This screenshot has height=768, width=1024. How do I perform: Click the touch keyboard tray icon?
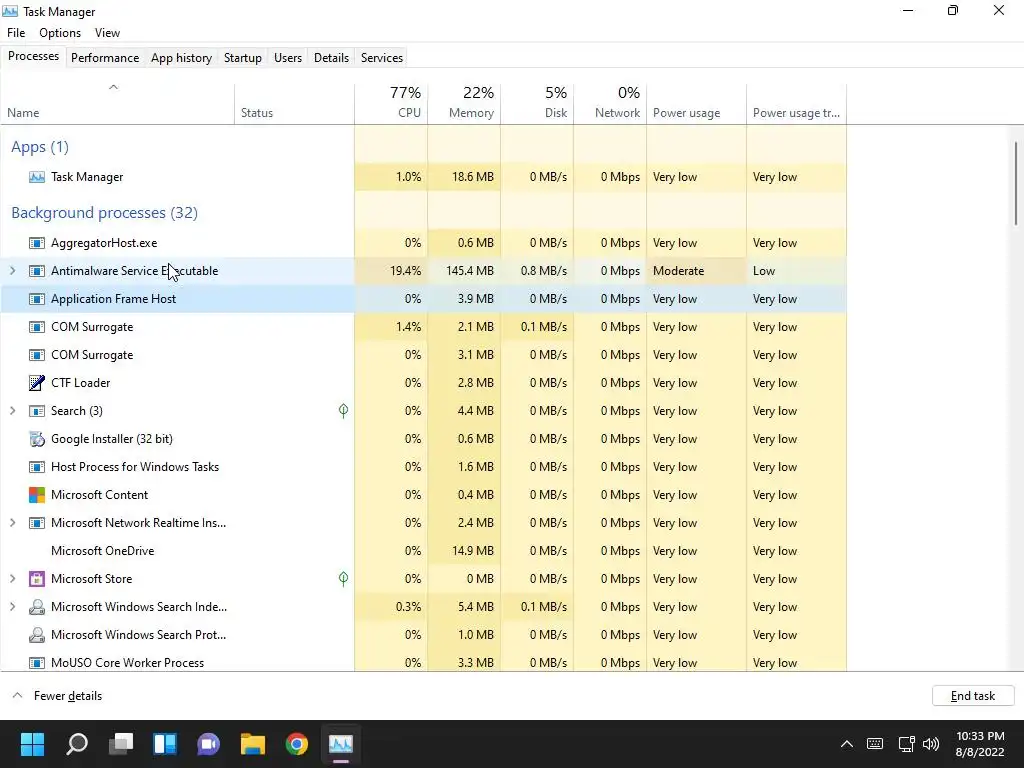(875, 744)
